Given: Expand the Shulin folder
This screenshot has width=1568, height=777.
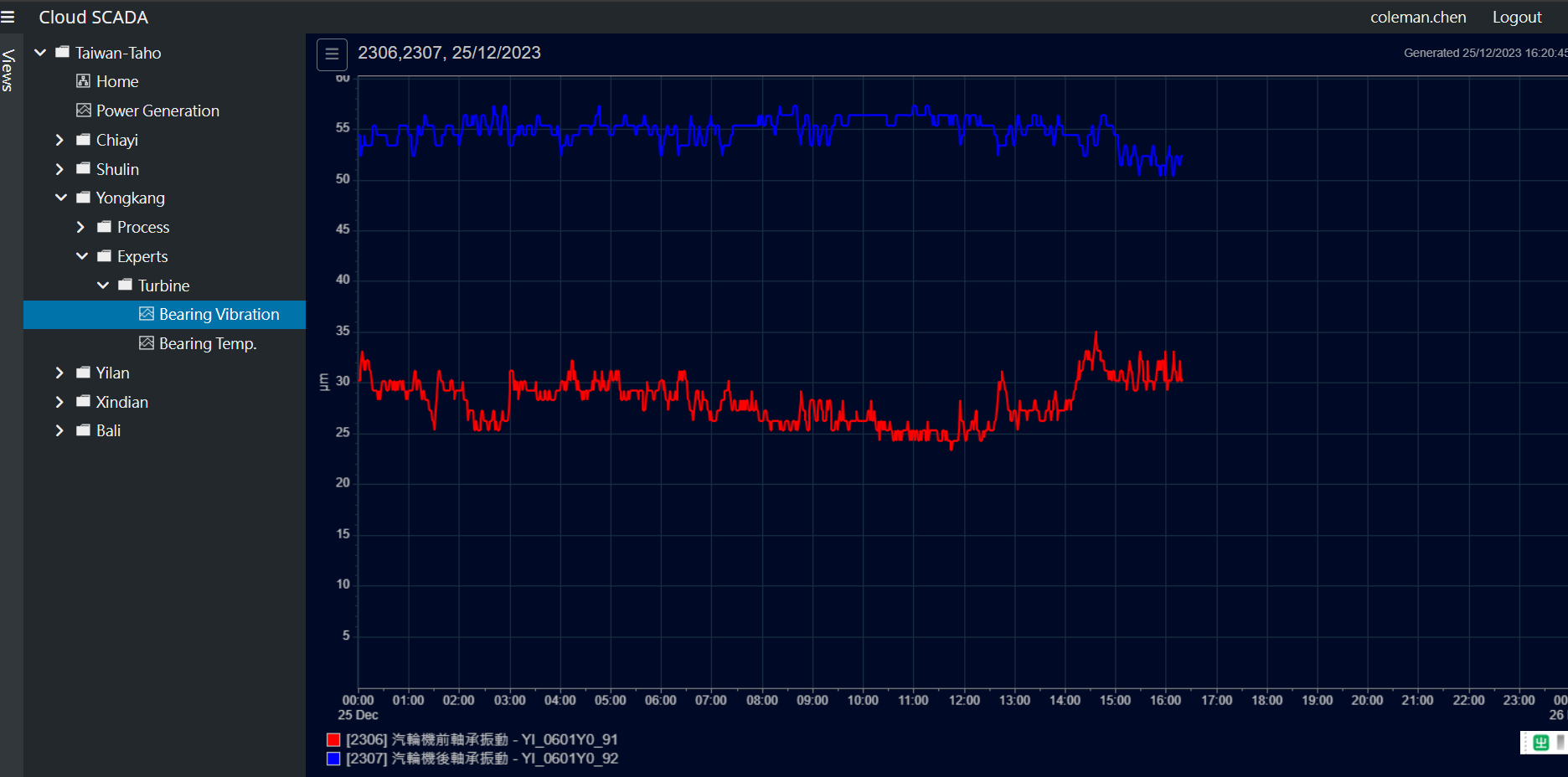Looking at the screenshot, I should click(x=59, y=169).
